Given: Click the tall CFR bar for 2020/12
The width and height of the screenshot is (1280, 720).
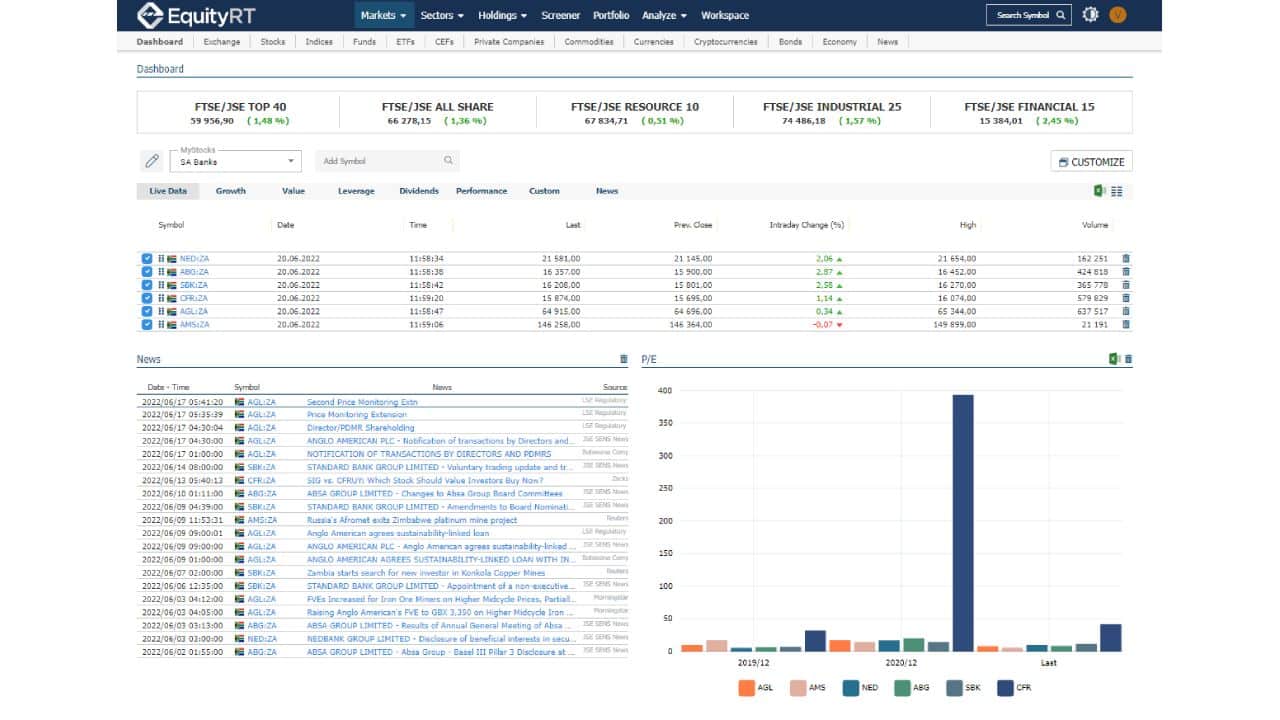Looking at the screenshot, I should point(963,523).
